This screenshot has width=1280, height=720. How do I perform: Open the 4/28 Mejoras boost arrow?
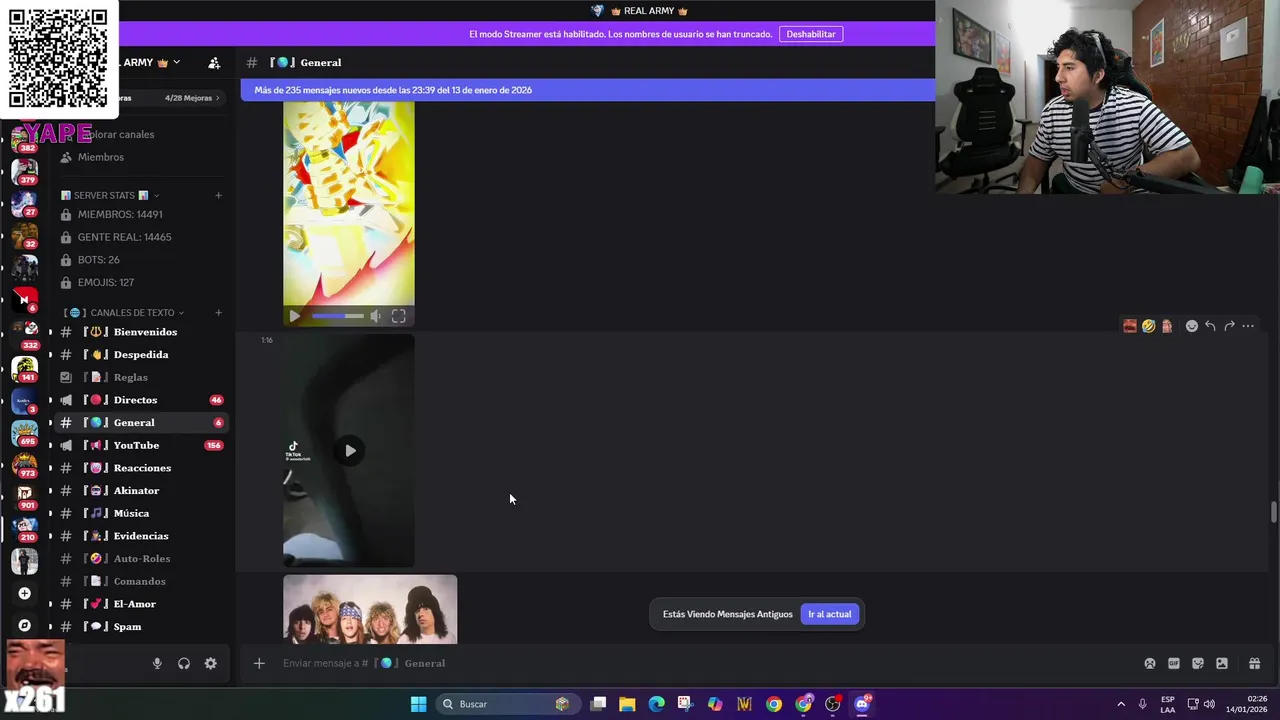218,98
